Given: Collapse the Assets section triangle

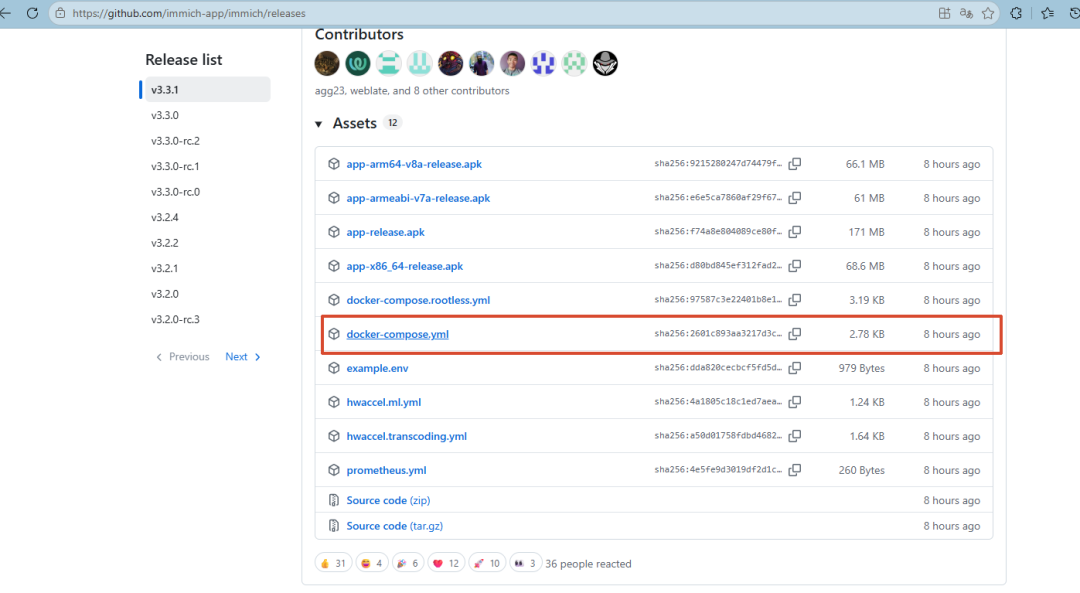Looking at the screenshot, I should point(318,124).
